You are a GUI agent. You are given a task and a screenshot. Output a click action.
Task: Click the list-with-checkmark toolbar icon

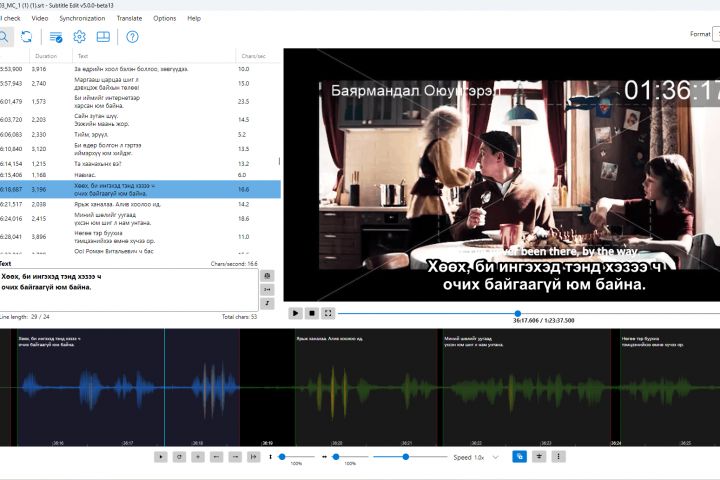(56, 37)
